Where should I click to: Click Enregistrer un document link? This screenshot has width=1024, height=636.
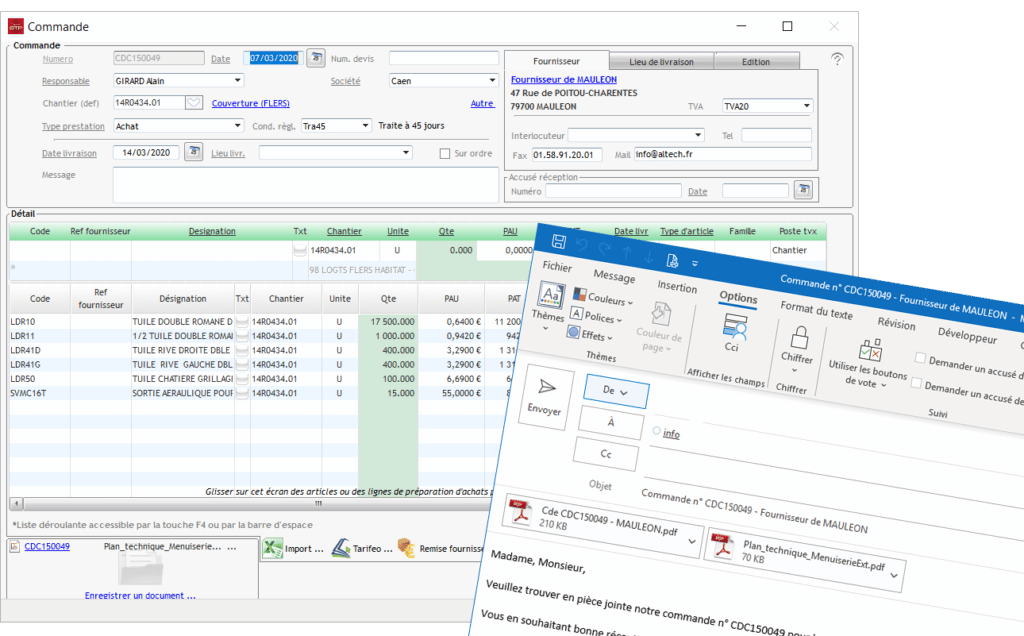tap(140, 596)
